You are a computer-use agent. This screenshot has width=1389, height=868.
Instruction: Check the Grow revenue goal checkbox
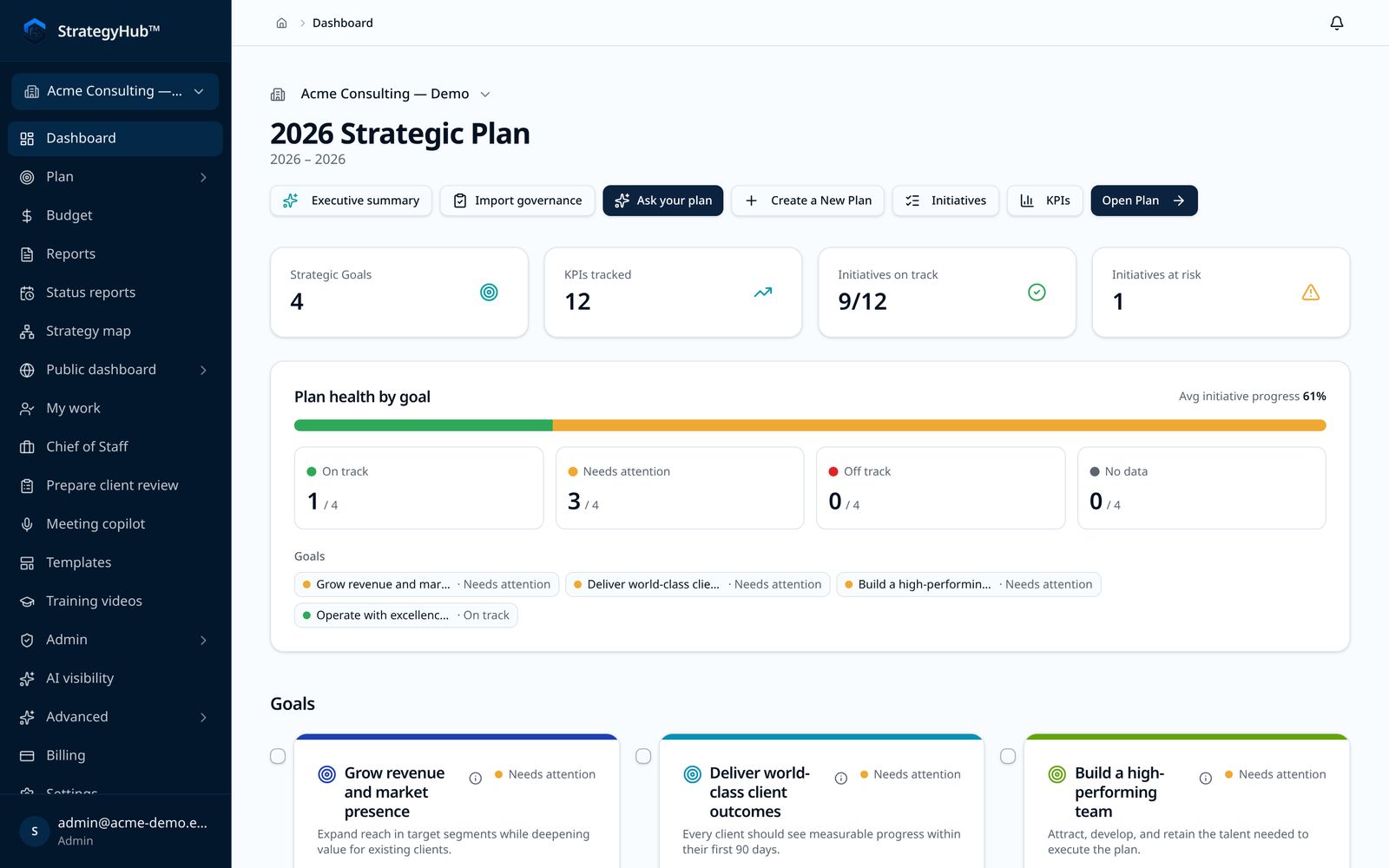[278, 756]
